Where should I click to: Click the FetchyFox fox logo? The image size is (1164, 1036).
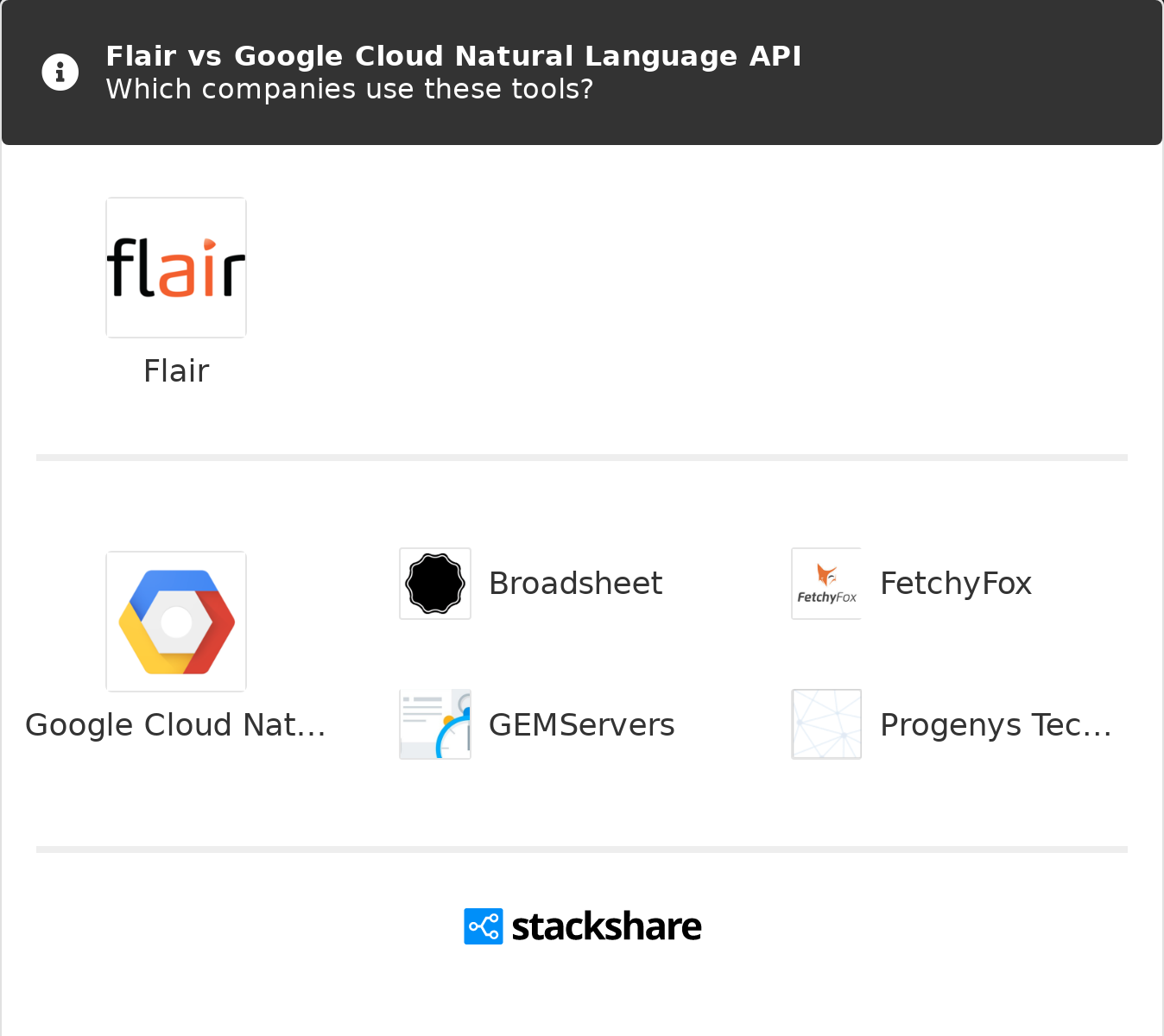[826, 584]
